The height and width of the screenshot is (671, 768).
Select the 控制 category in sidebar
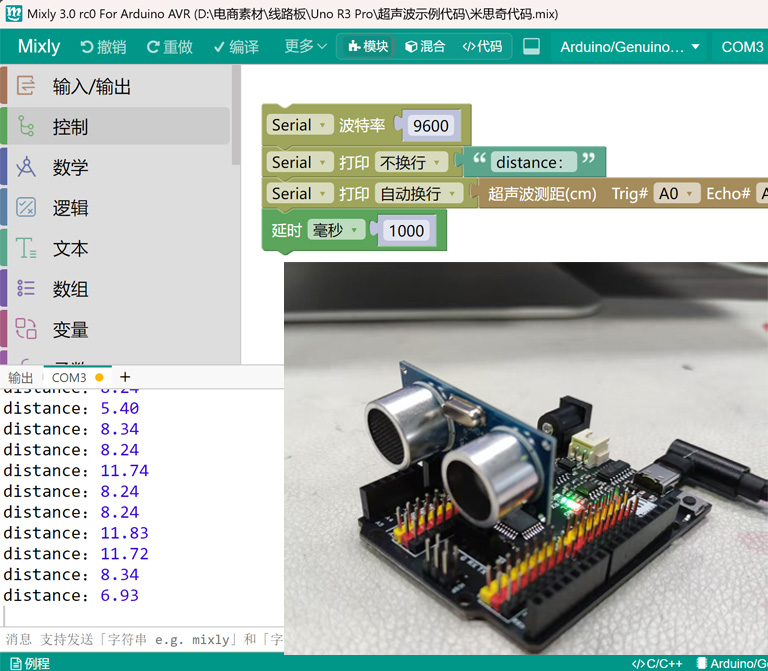[70, 127]
